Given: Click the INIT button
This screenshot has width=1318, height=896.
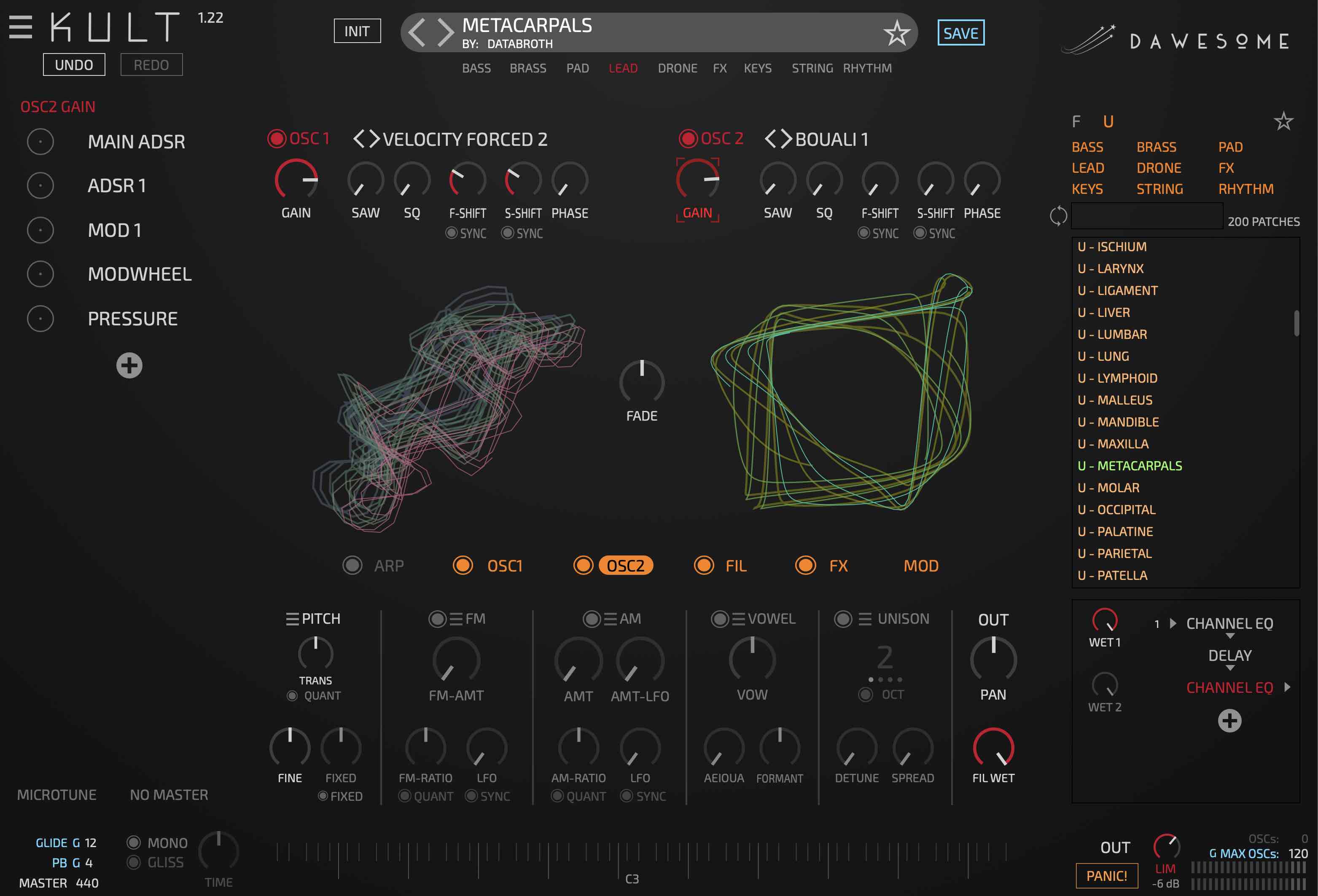Looking at the screenshot, I should click(357, 31).
